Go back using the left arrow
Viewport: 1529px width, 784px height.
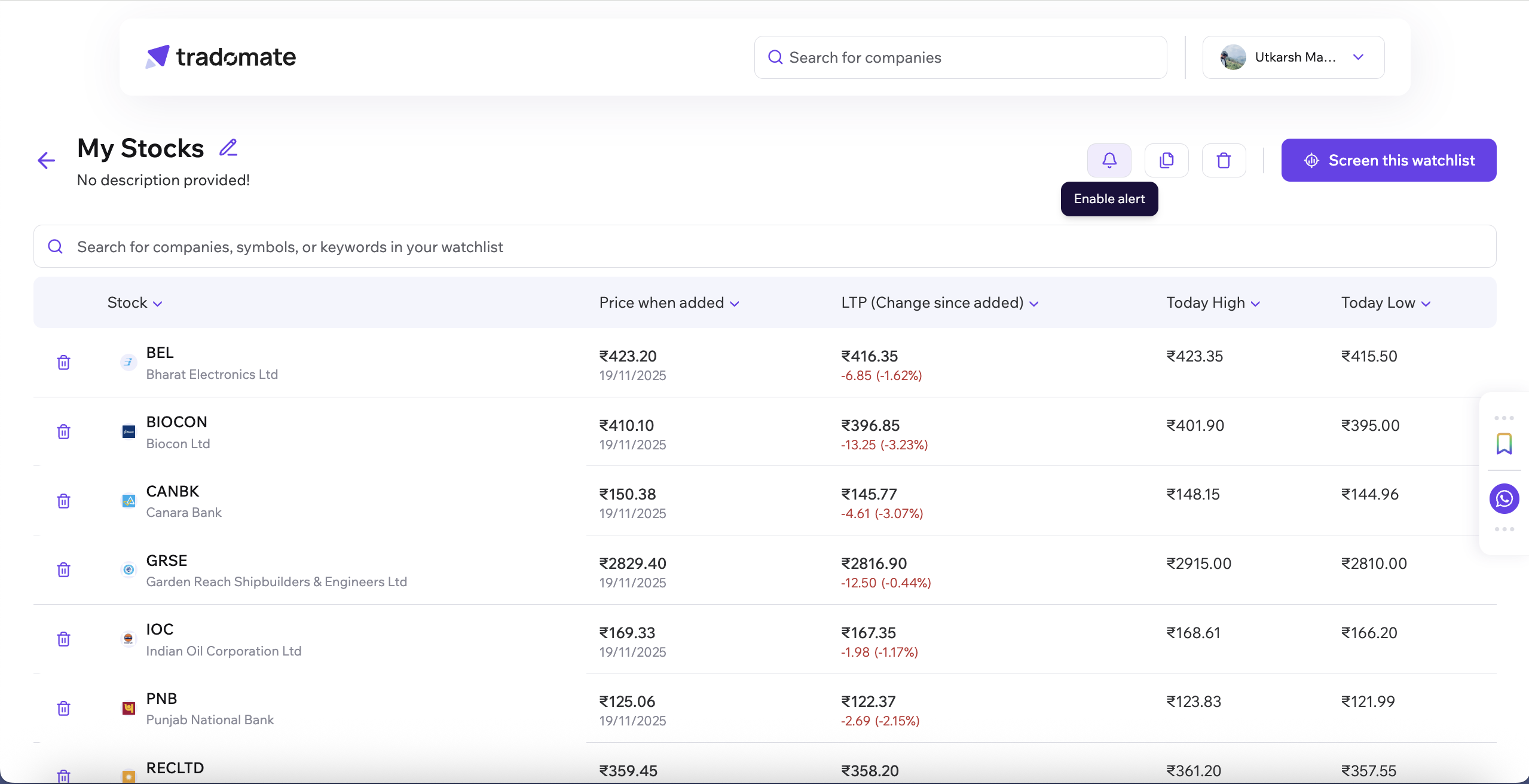pyautogui.click(x=46, y=160)
